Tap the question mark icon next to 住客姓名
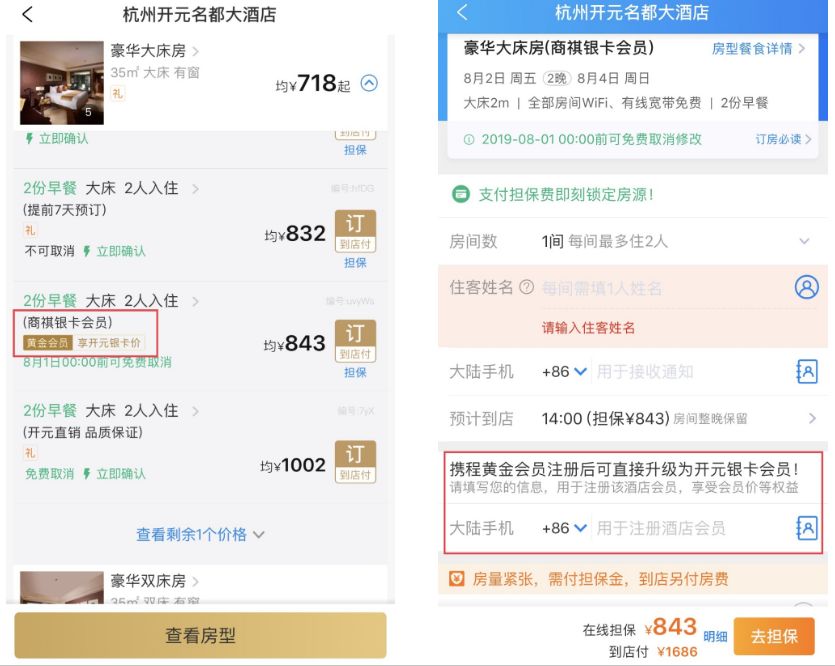Image resolution: width=835 pixels, height=666 pixels. 526,287
